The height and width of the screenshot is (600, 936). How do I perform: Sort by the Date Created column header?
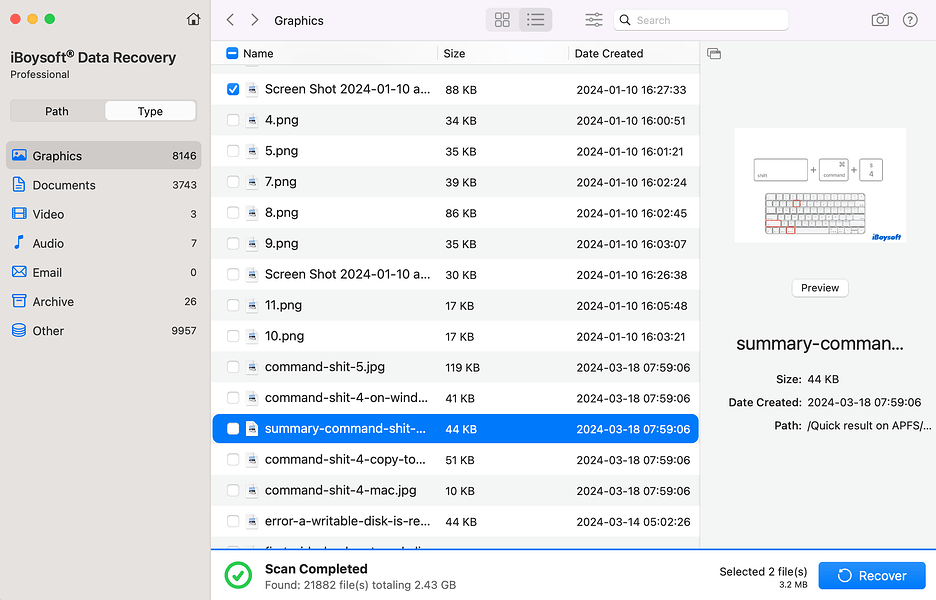pyautogui.click(x=609, y=53)
